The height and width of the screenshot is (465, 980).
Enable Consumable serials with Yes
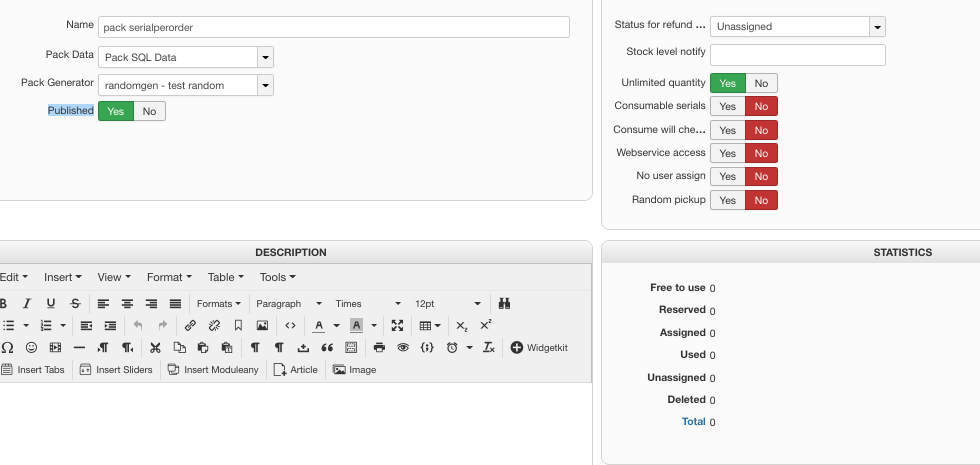pos(727,106)
